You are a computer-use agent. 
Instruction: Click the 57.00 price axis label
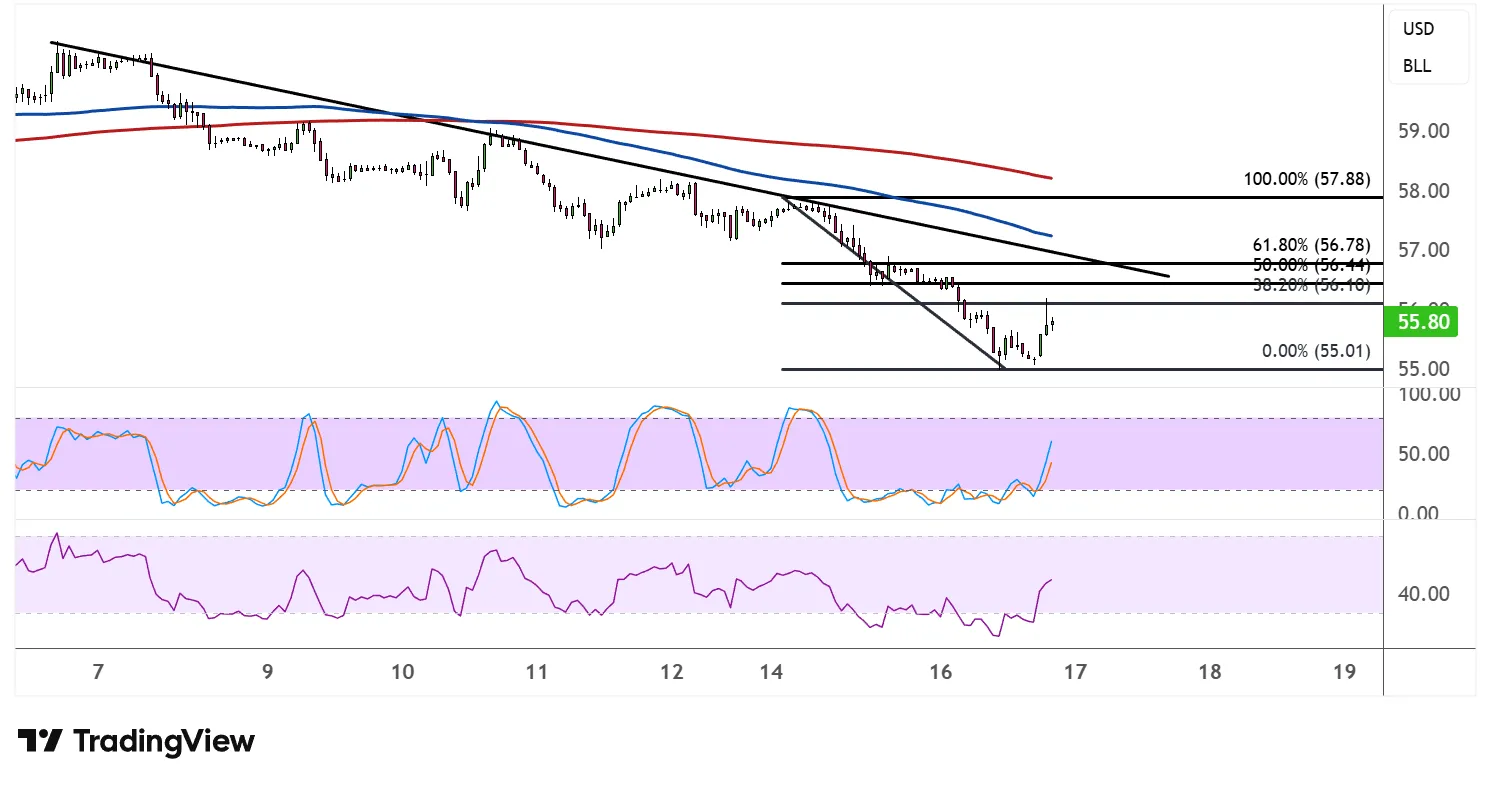coord(1424,249)
